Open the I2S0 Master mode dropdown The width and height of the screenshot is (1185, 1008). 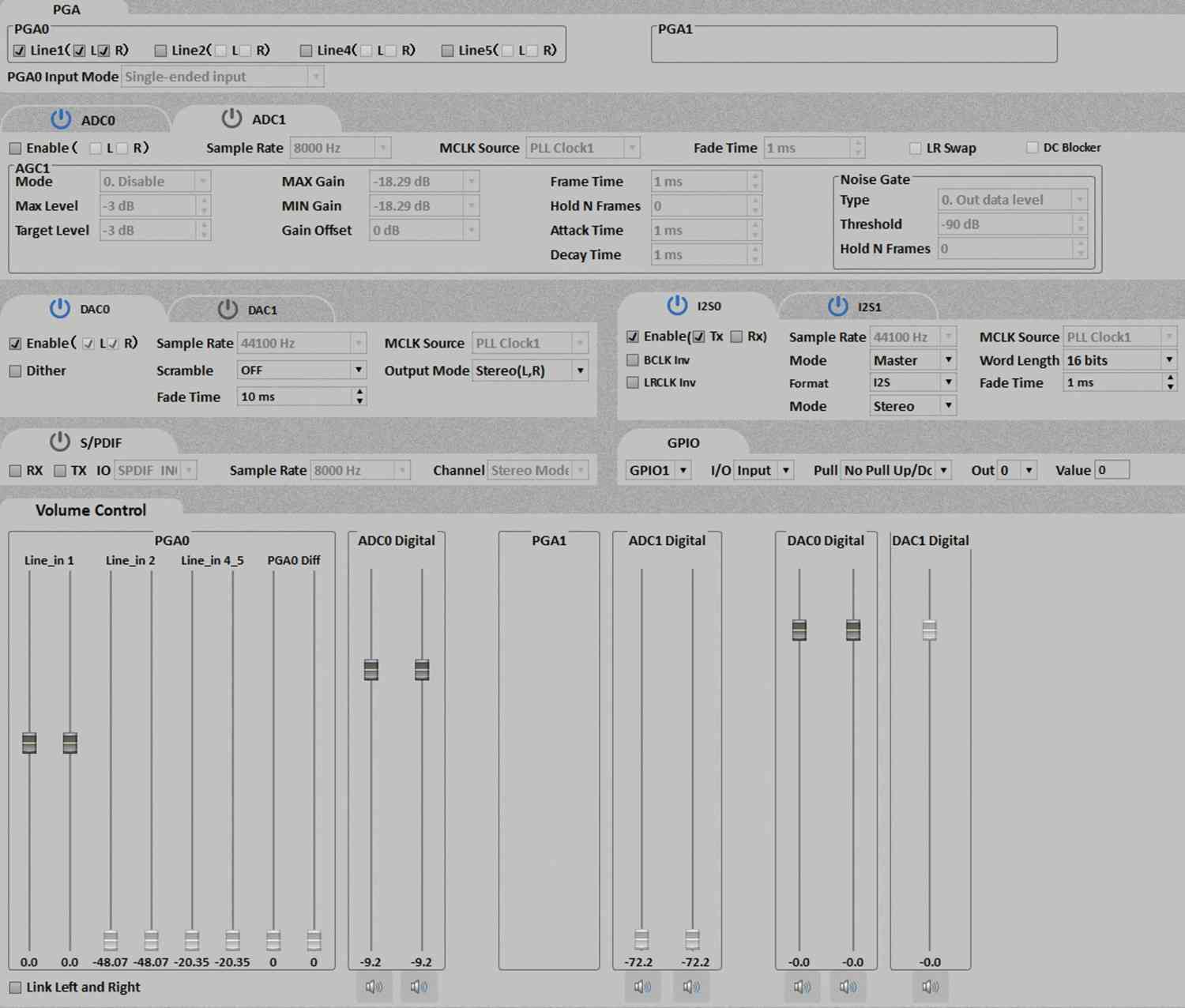click(x=913, y=360)
